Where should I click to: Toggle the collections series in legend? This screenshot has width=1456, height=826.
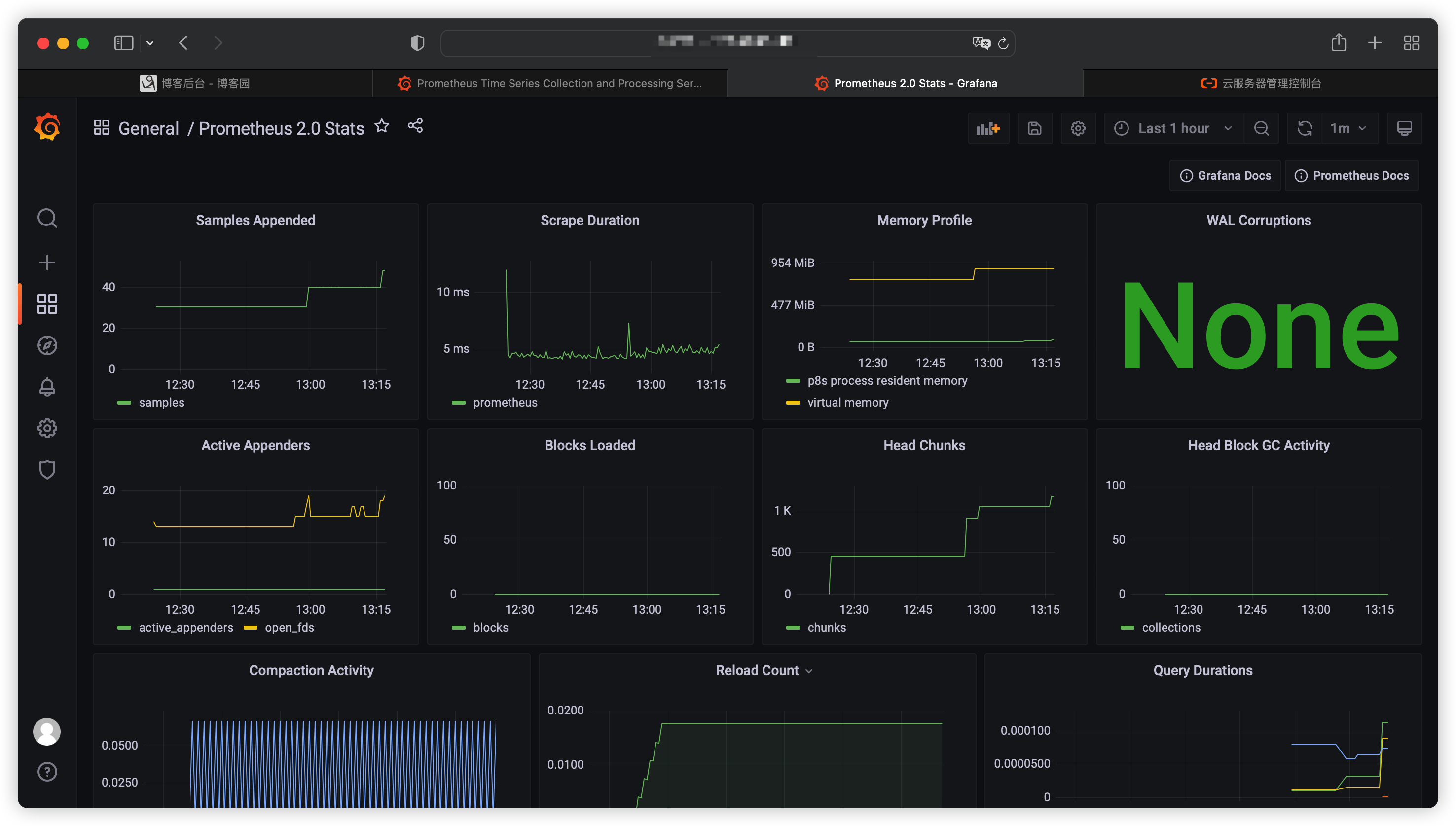pyautogui.click(x=1171, y=628)
